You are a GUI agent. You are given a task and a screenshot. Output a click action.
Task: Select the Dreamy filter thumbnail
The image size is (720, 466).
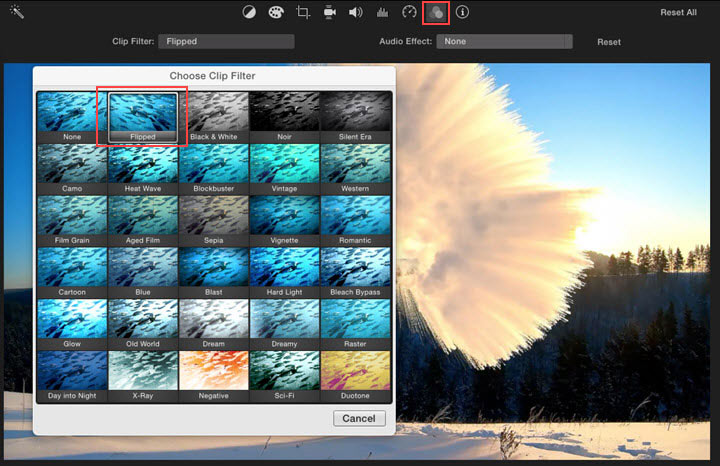(x=284, y=325)
